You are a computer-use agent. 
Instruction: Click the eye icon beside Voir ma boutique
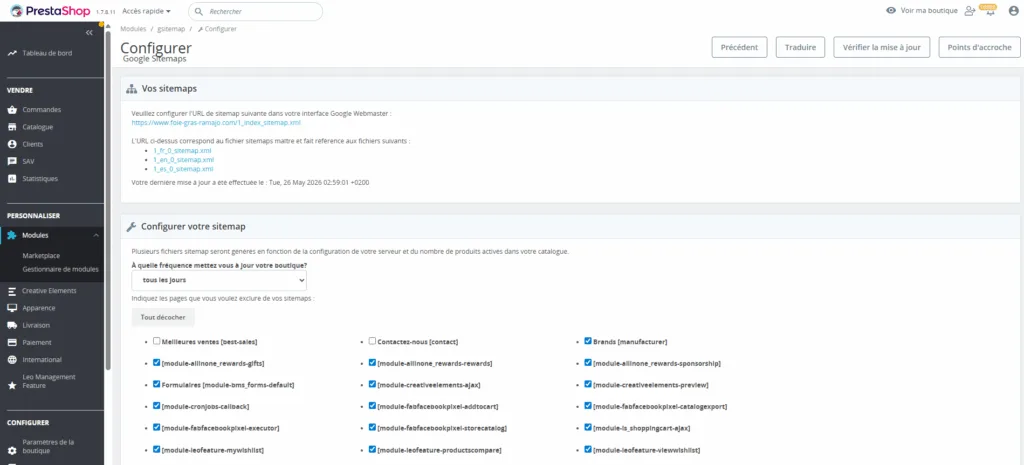tap(891, 10)
